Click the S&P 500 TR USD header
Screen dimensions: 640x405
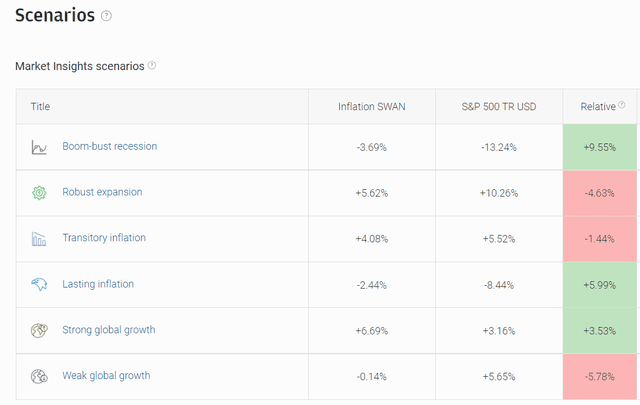click(499, 107)
